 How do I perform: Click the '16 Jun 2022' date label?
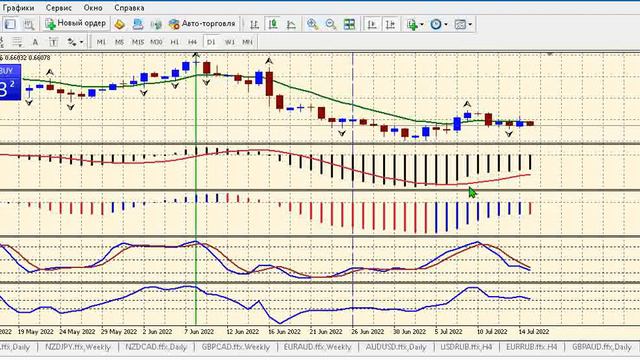point(284,331)
